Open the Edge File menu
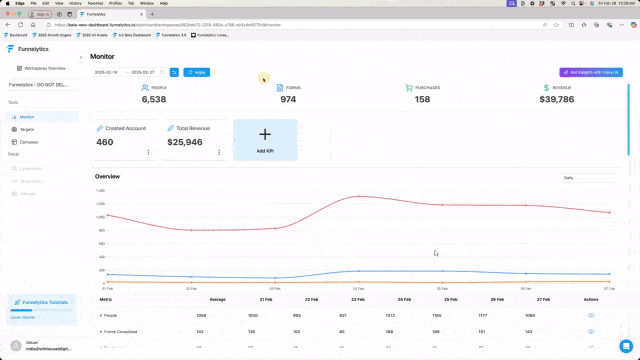 click(x=33, y=3)
